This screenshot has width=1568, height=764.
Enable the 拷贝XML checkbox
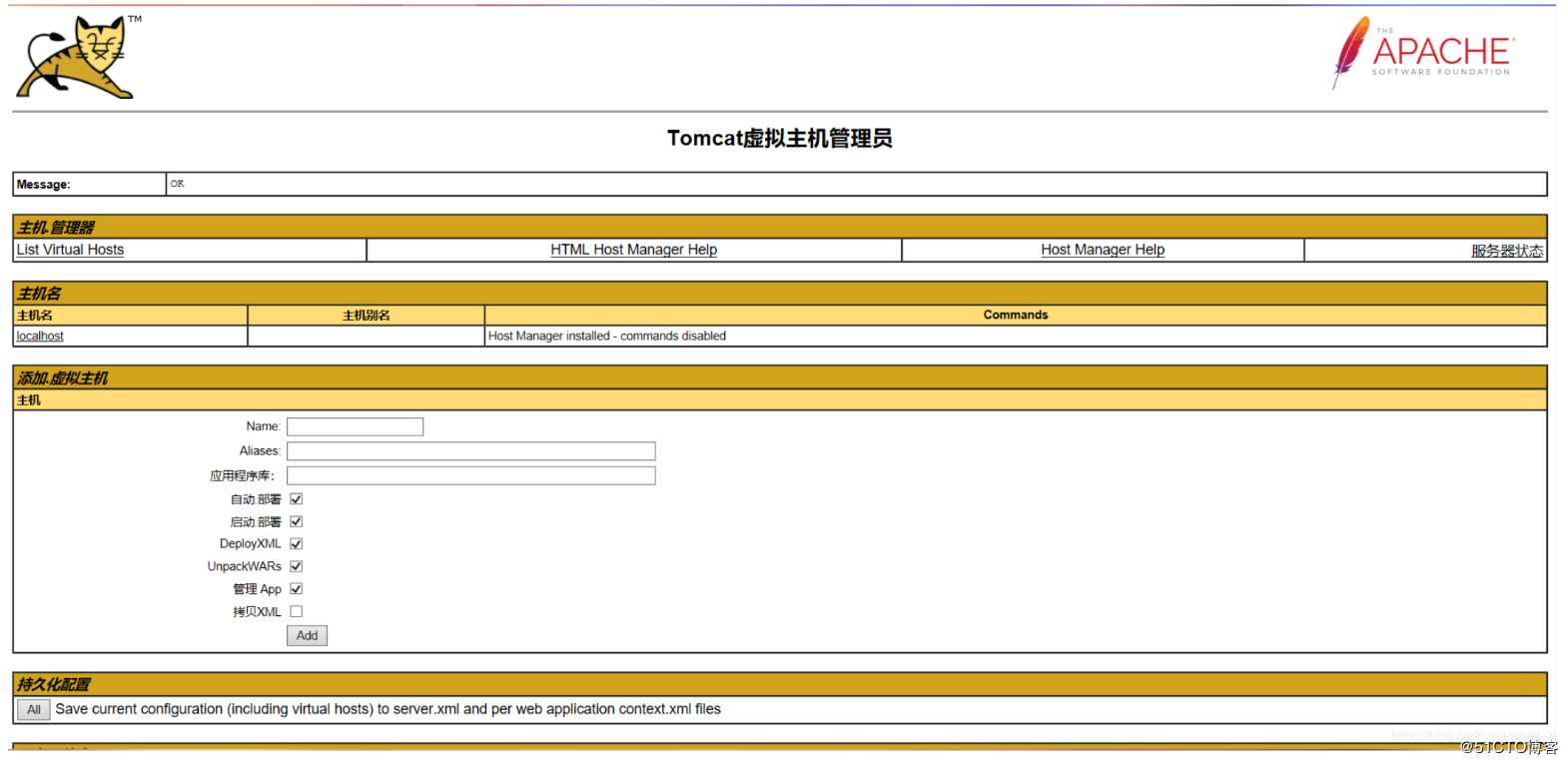point(296,611)
